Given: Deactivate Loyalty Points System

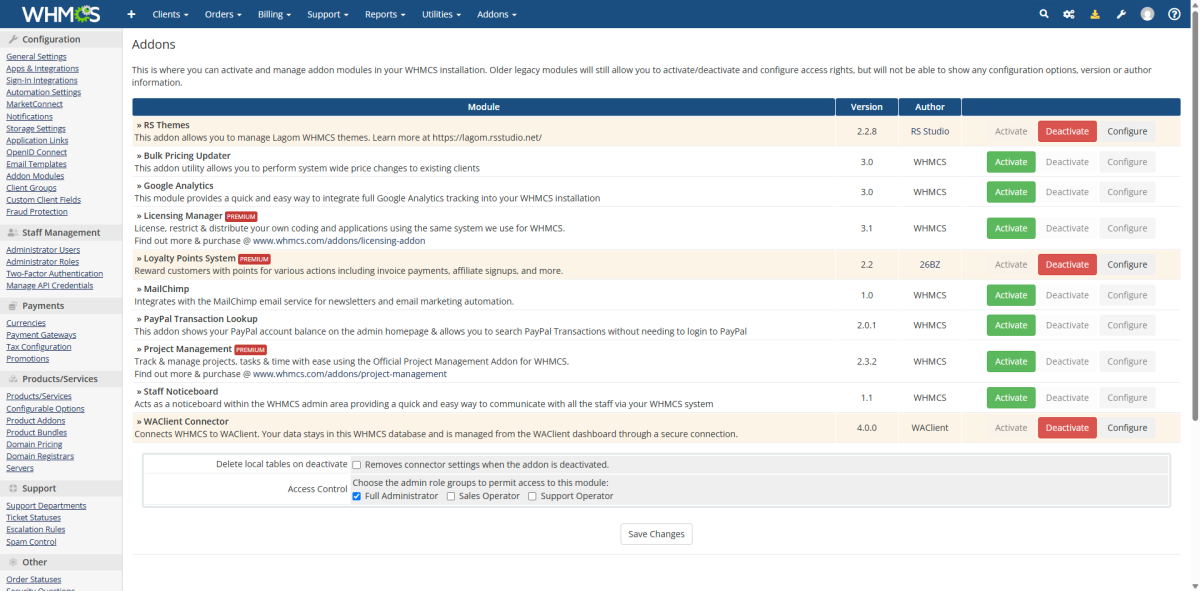Looking at the screenshot, I should (1067, 264).
